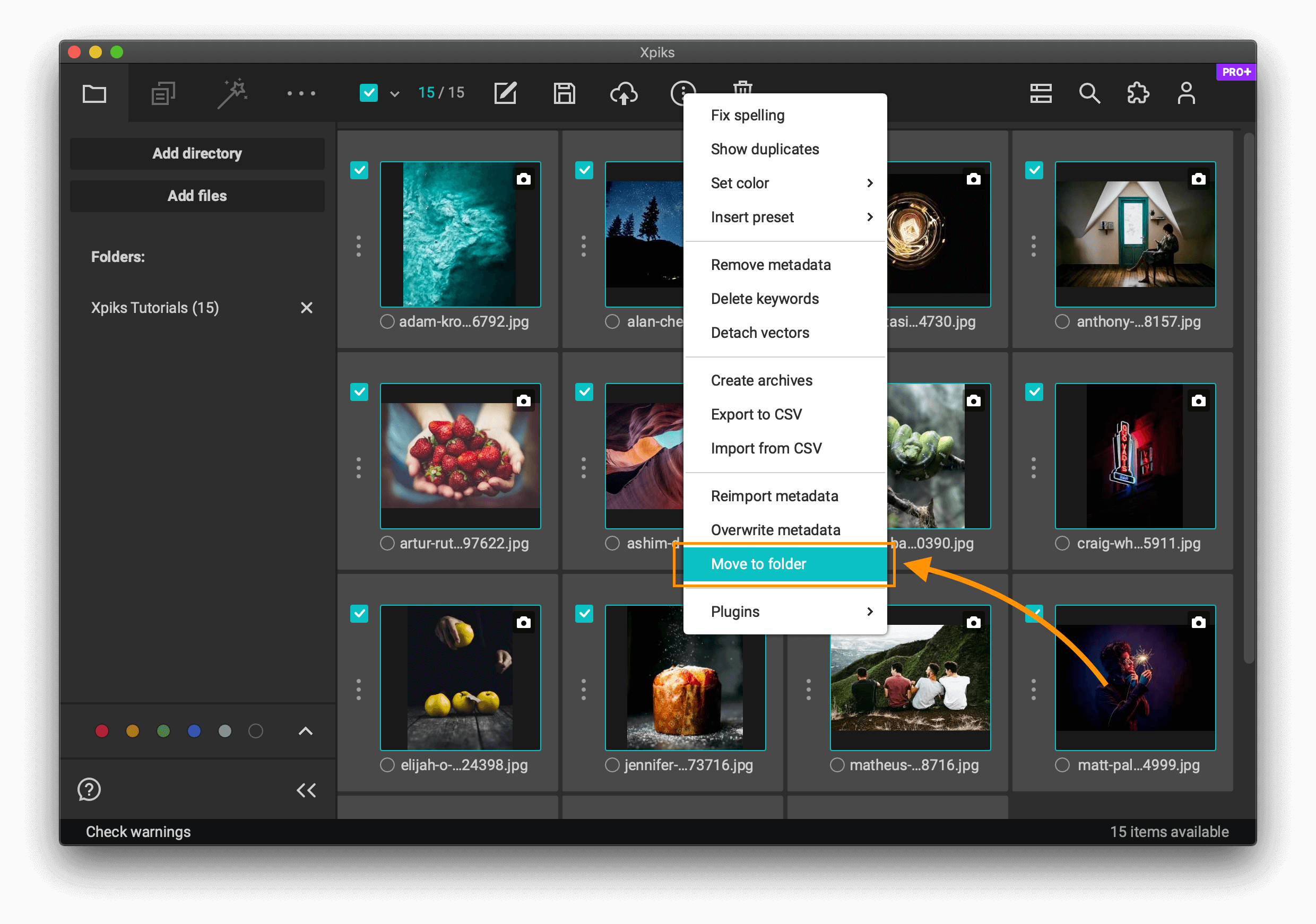Image resolution: width=1316 pixels, height=924 pixels.
Task: Open the plugins puzzle piece icon
Action: click(1138, 93)
